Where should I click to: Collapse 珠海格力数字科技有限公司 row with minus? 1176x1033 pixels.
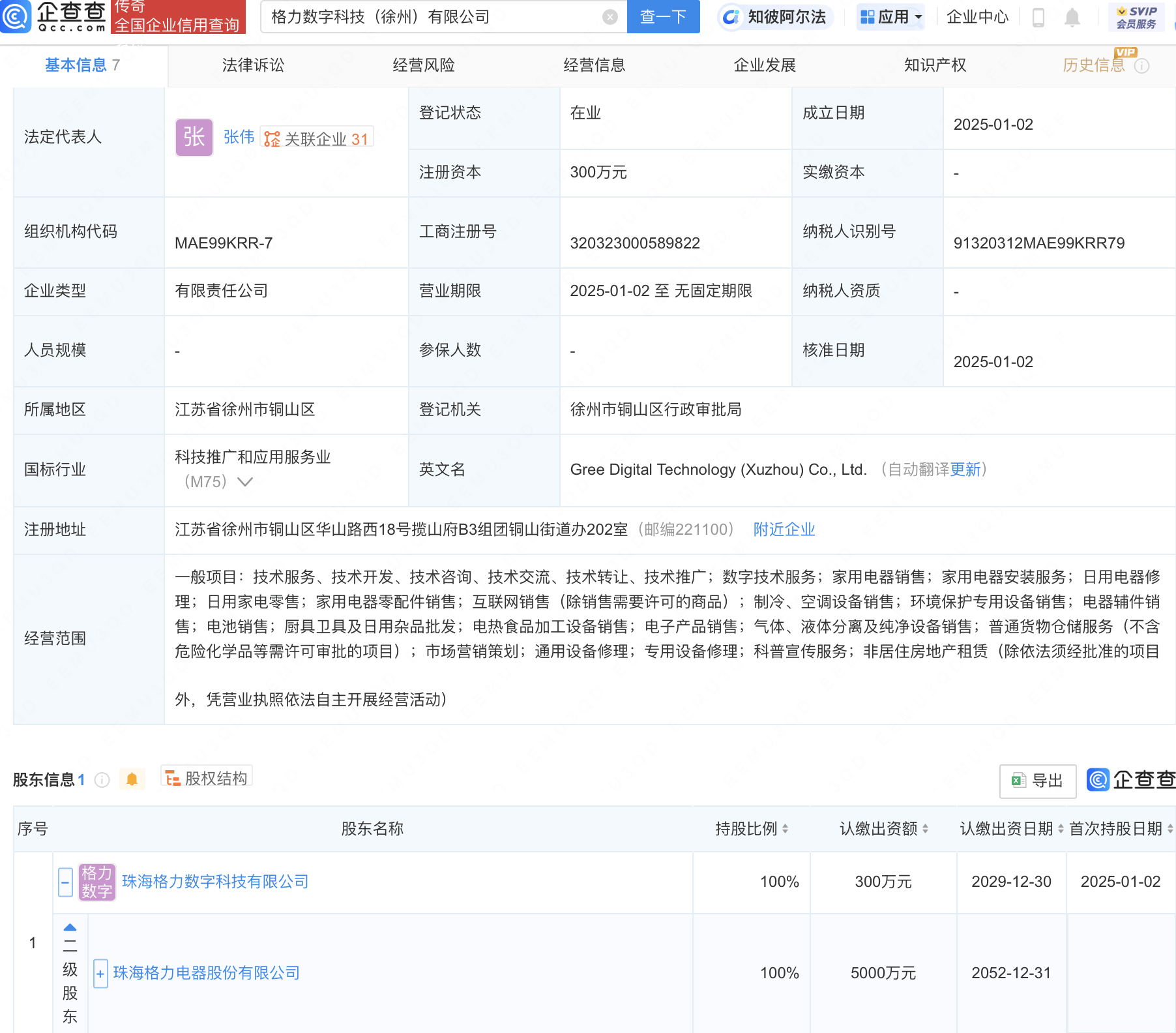pos(65,882)
